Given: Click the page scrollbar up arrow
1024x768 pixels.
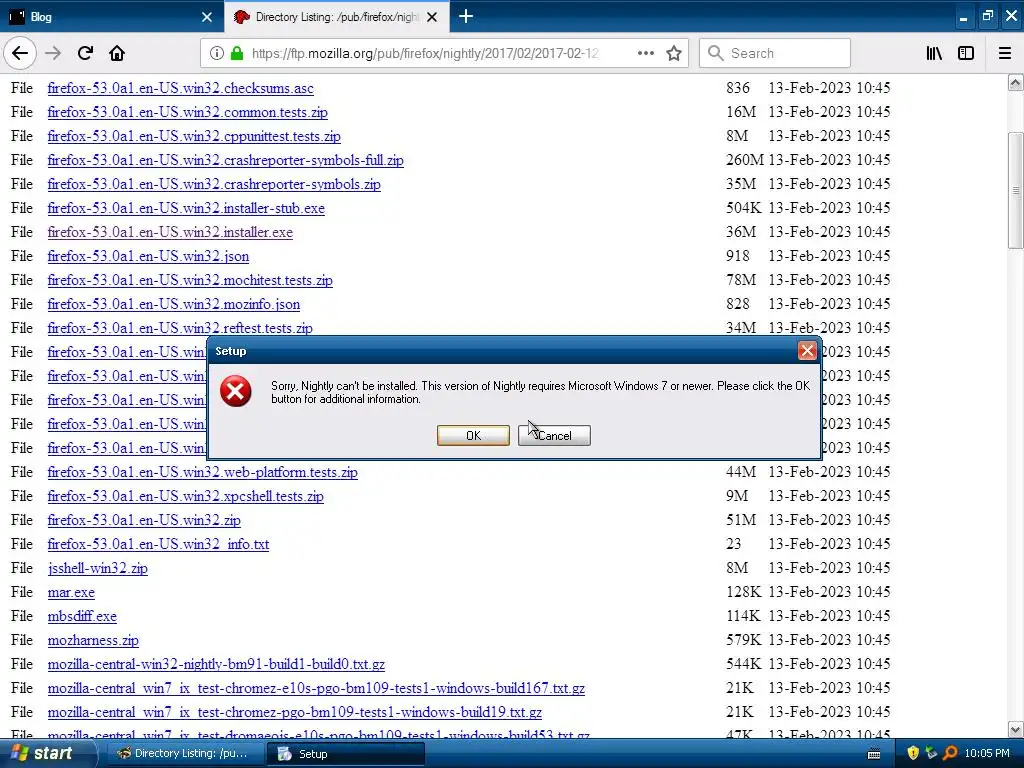Looking at the screenshot, I should 1015,82.
